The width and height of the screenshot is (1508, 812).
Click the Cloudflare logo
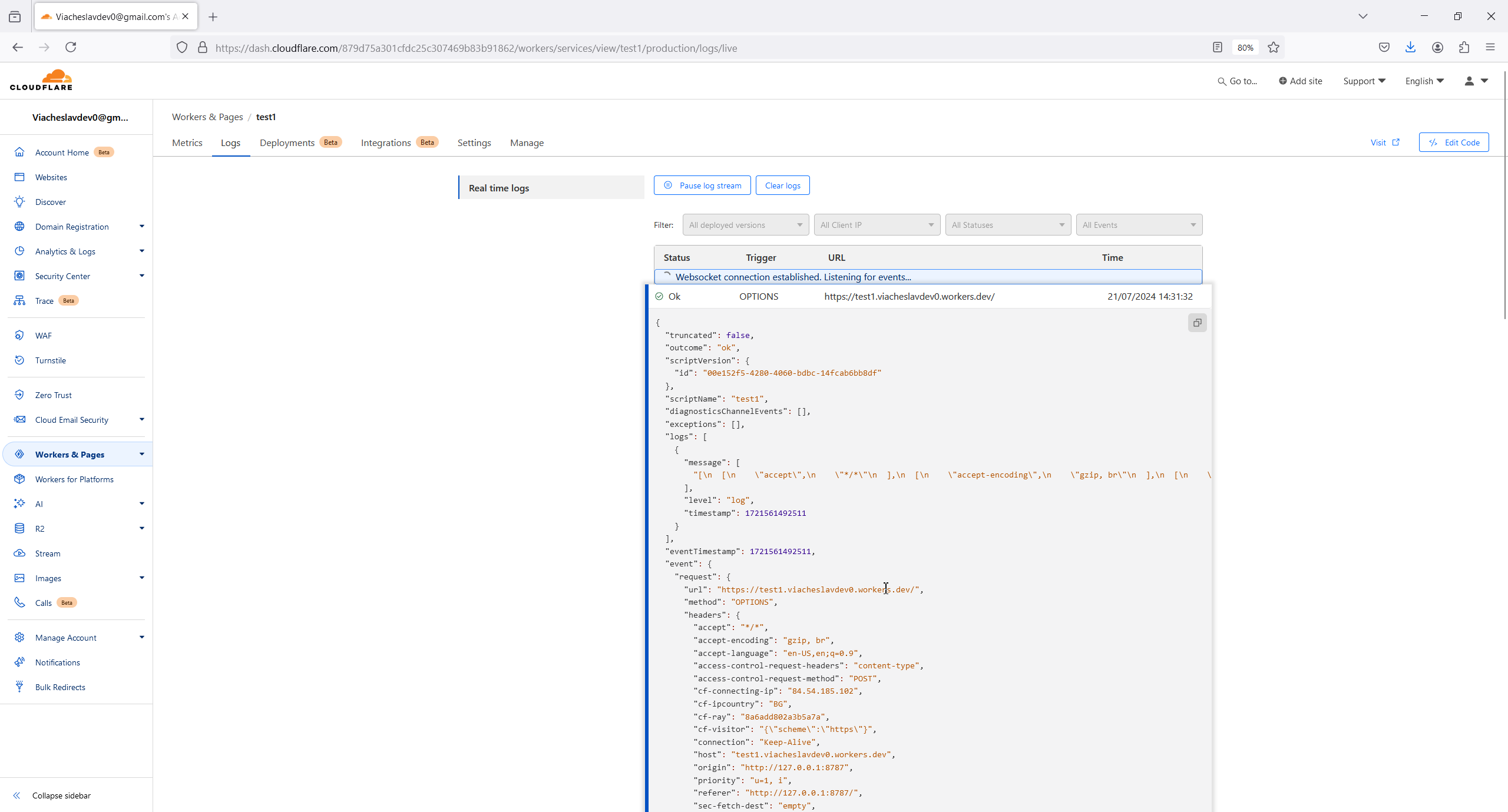pos(41,81)
